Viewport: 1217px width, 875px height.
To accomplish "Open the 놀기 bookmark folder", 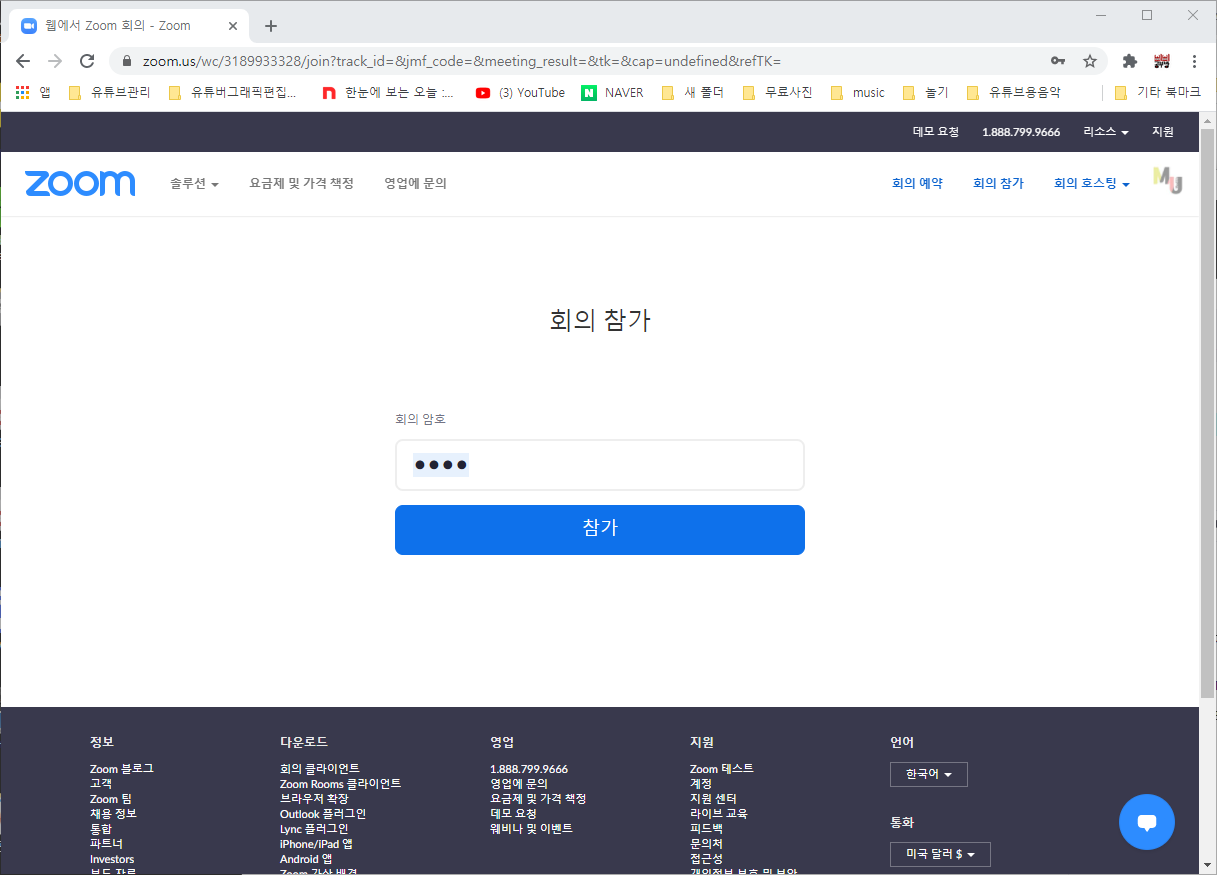I will pyautogui.click(x=924, y=93).
